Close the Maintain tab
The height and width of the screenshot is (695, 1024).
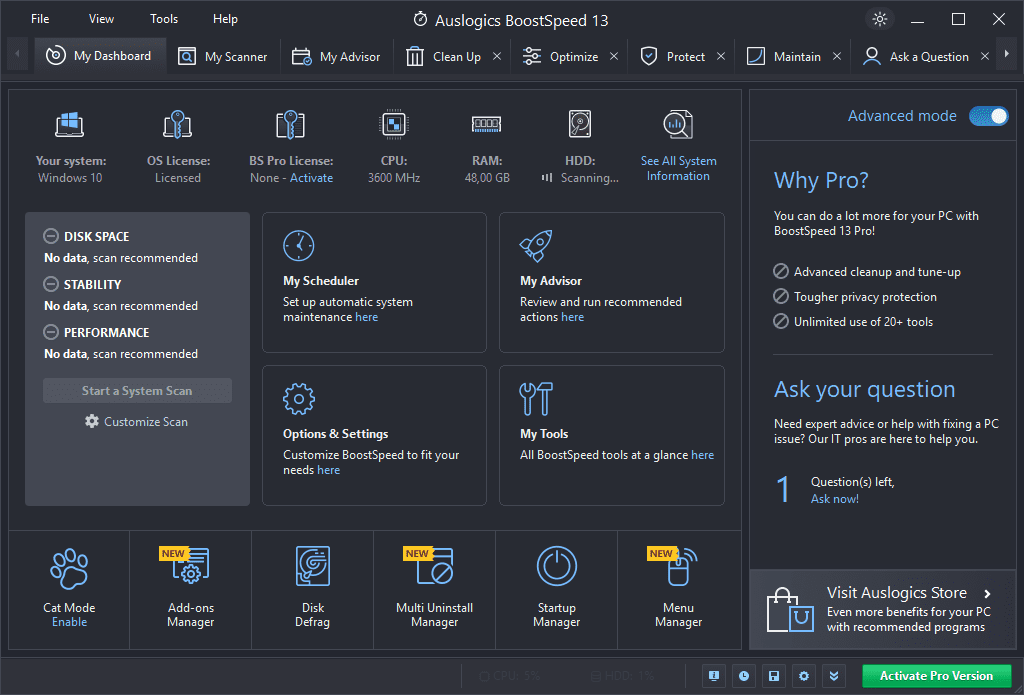coord(837,57)
